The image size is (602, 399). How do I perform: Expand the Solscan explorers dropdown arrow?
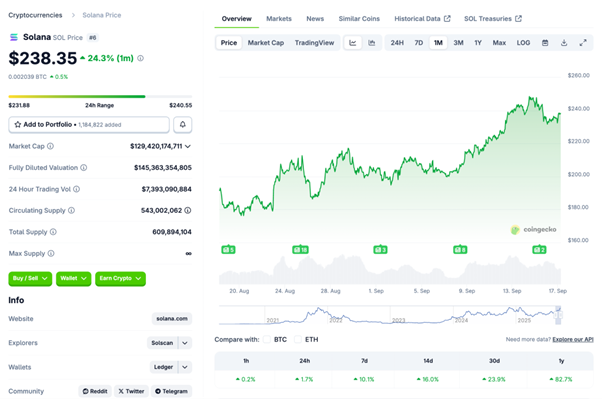(x=185, y=343)
